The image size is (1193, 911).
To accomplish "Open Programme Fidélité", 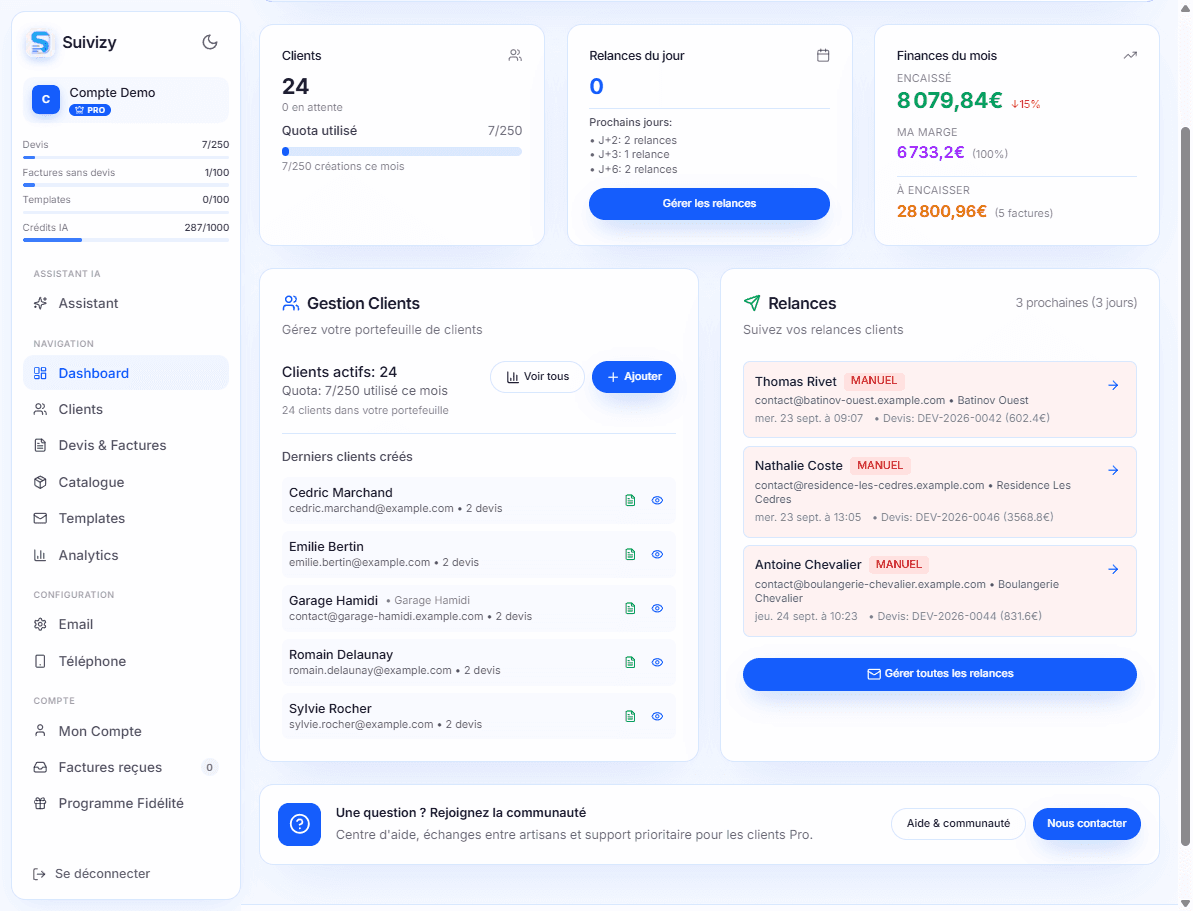I will [x=126, y=803].
